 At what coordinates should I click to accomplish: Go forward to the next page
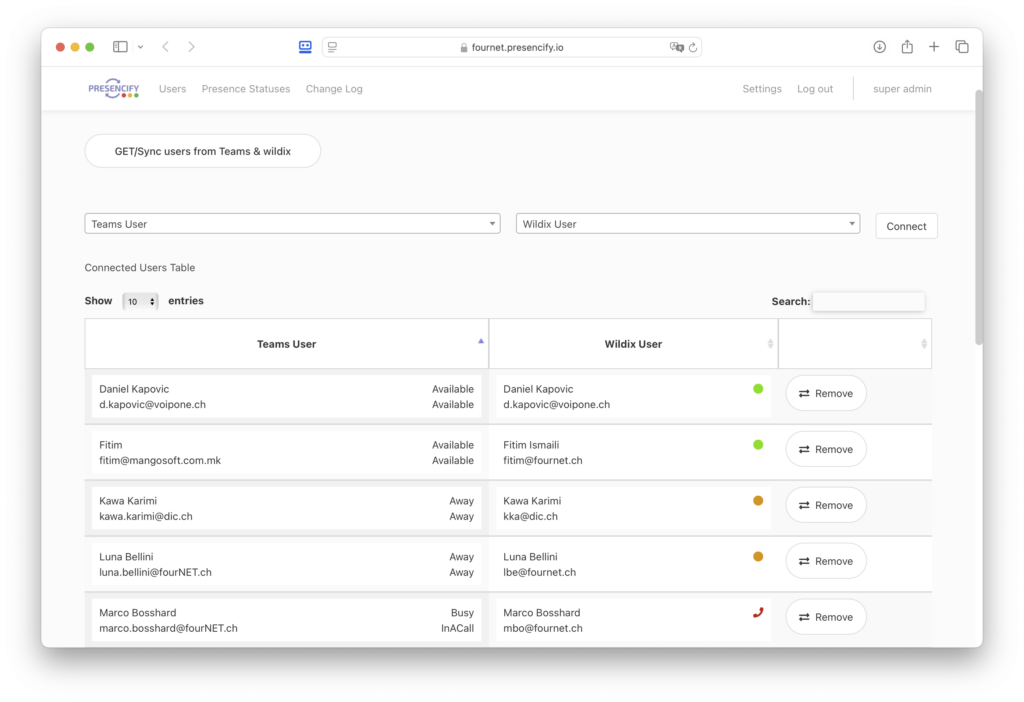pyautogui.click(x=191, y=47)
